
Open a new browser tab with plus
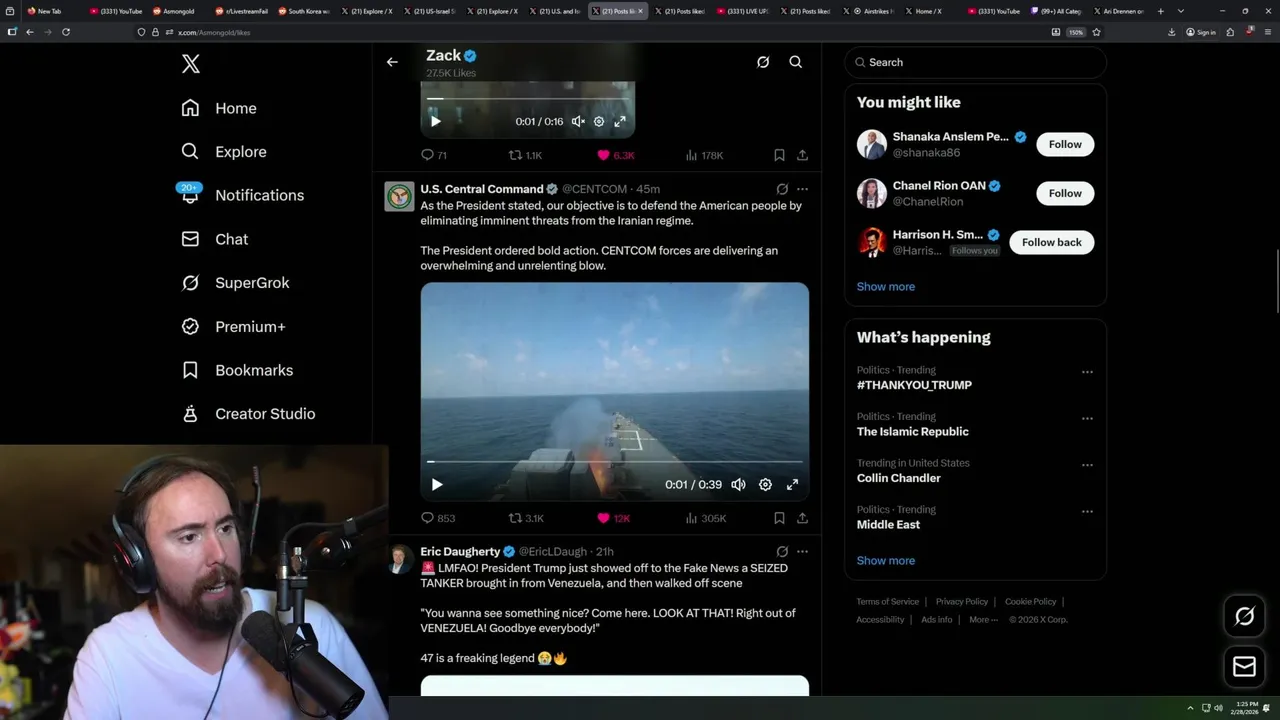(x=1160, y=11)
